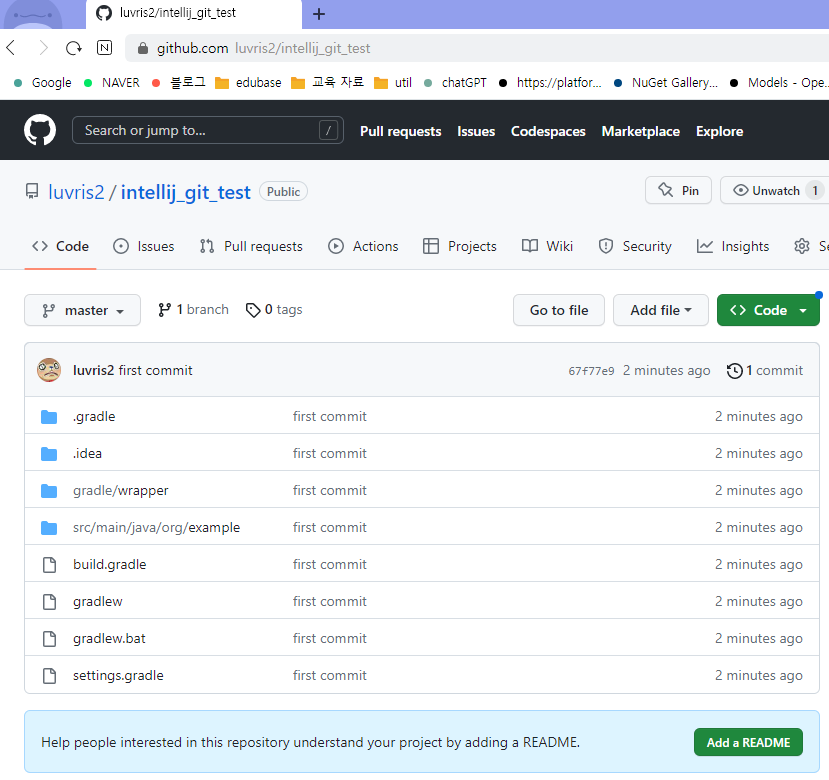Focus the Search or jump to field
The image size is (829, 780).
click(208, 130)
